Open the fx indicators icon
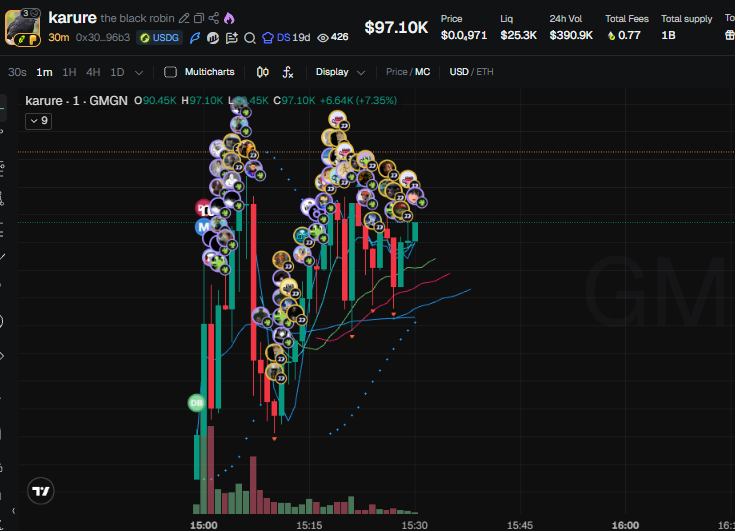This screenshot has width=735, height=531. point(287,72)
